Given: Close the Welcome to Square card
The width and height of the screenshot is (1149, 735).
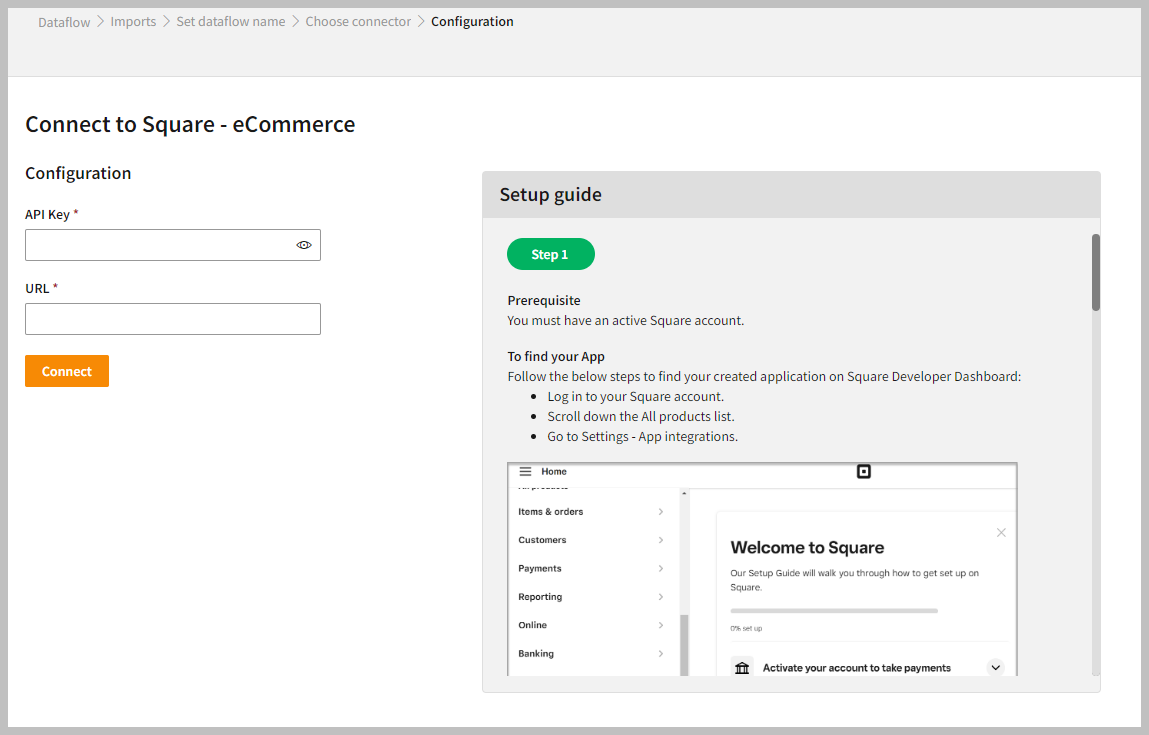Looking at the screenshot, I should (x=1001, y=533).
